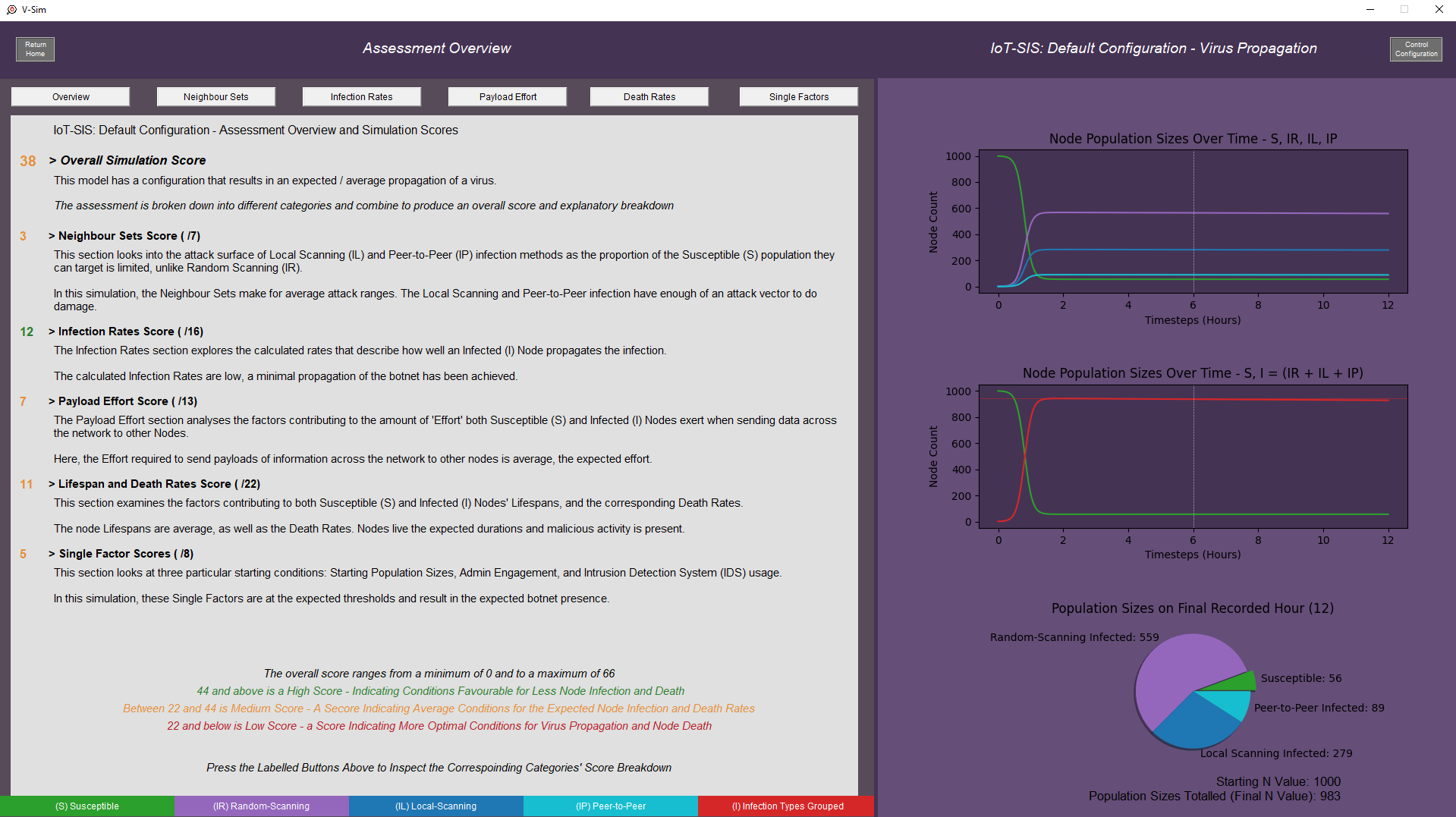1456x817 pixels.
Task: Open the Single Factors assessment
Action: point(798,96)
